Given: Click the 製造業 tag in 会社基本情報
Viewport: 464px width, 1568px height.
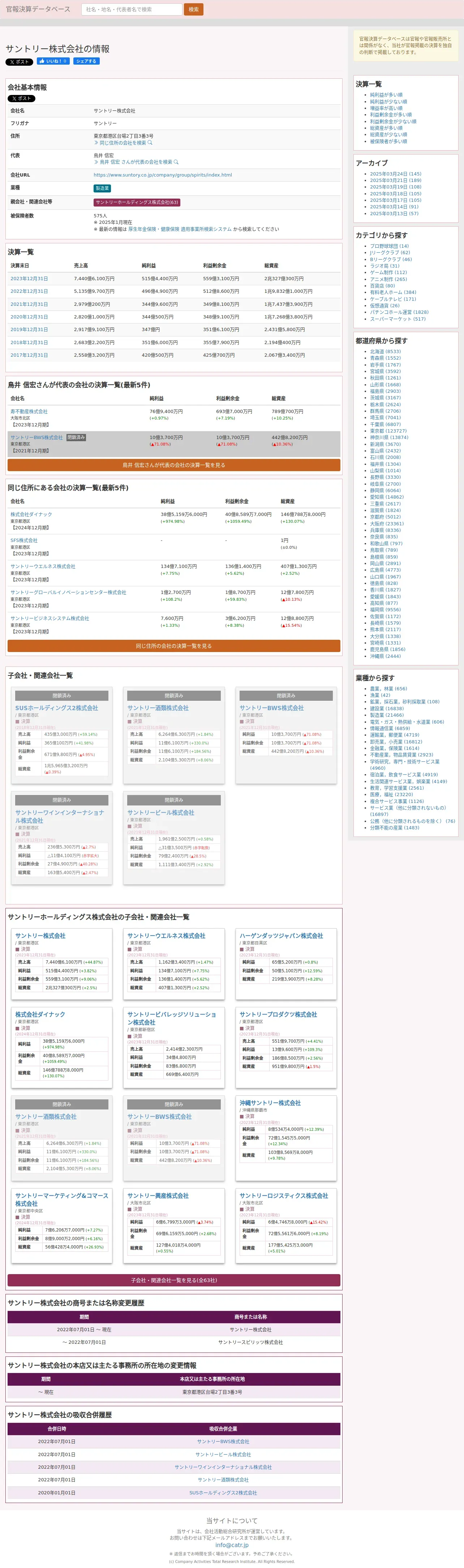Looking at the screenshot, I should pos(102,188).
